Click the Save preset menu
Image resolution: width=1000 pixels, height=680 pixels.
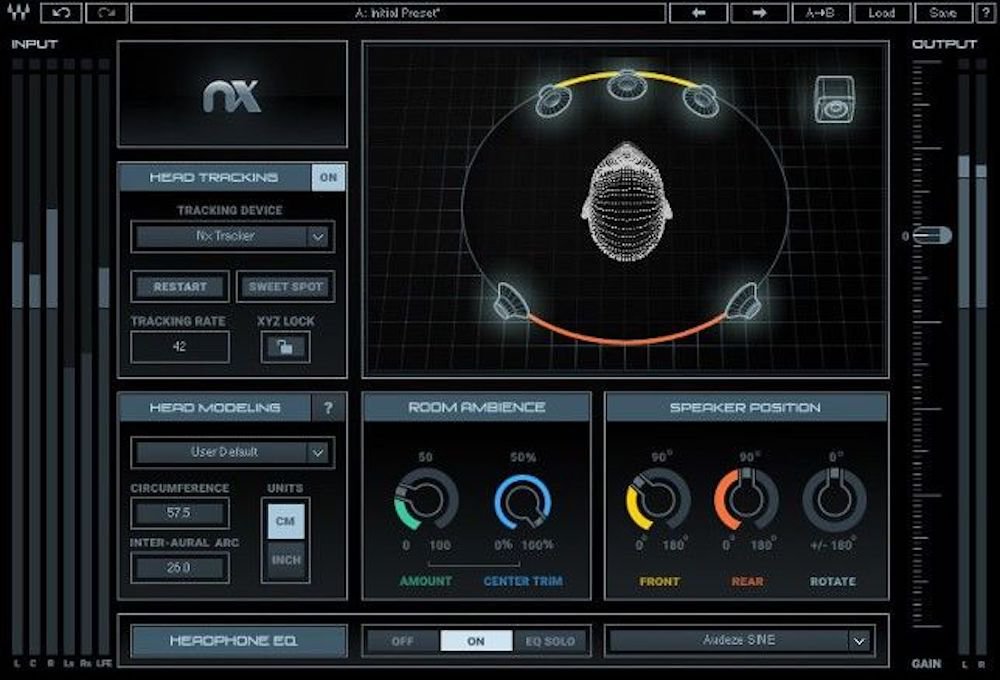click(943, 13)
